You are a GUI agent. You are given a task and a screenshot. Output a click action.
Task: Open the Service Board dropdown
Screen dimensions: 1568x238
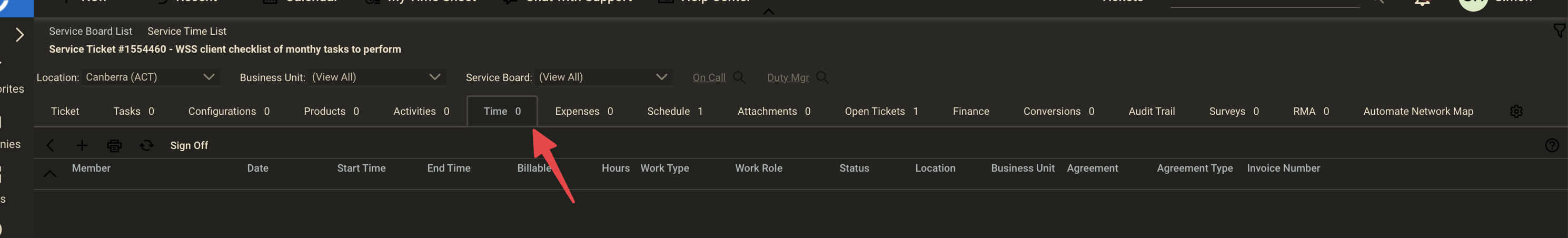pos(602,77)
